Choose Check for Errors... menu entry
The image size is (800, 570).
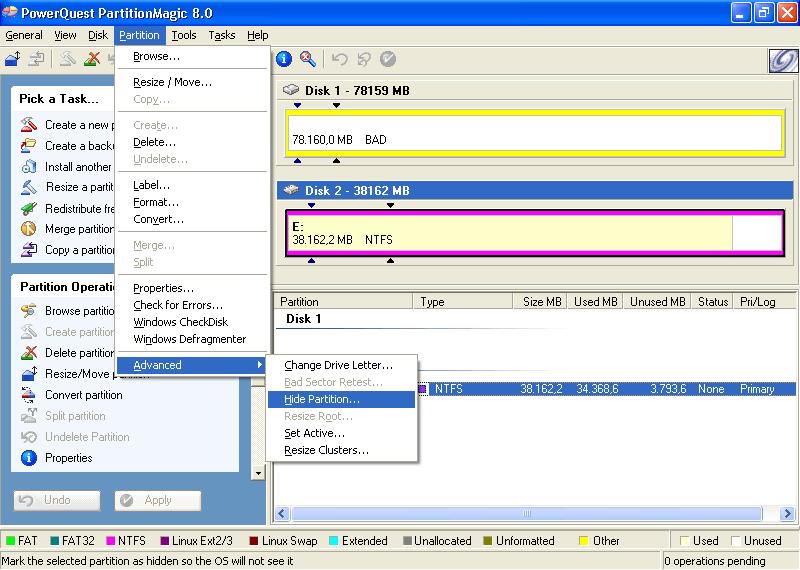pyautogui.click(x=192, y=305)
